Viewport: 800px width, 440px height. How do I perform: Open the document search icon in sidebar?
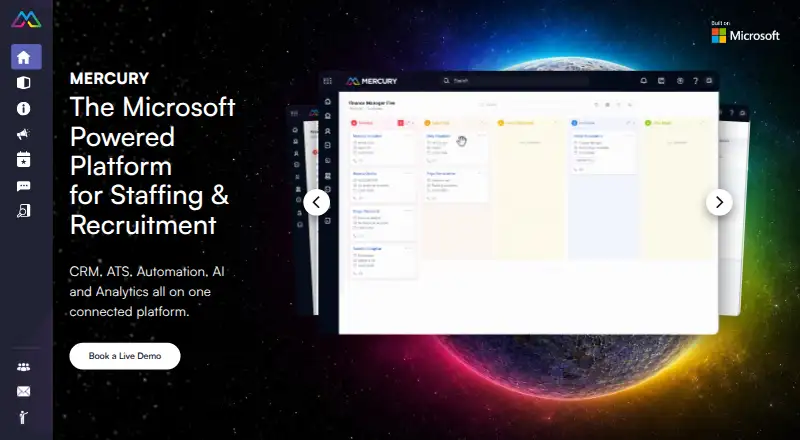point(23,211)
